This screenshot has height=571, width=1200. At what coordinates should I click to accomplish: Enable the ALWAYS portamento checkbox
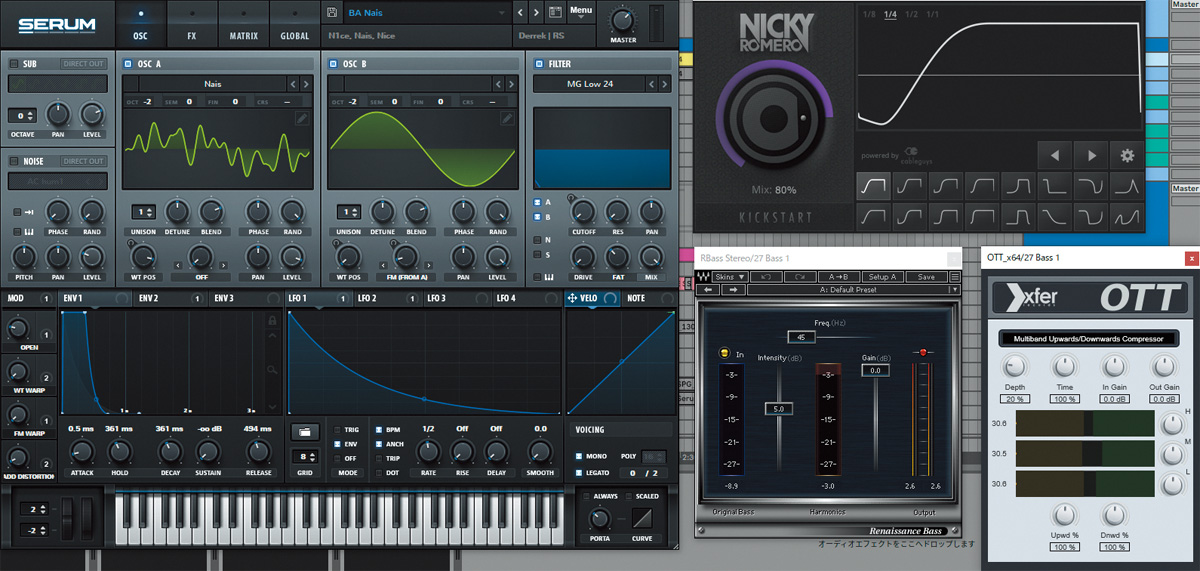pyautogui.click(x=588, y=496)
